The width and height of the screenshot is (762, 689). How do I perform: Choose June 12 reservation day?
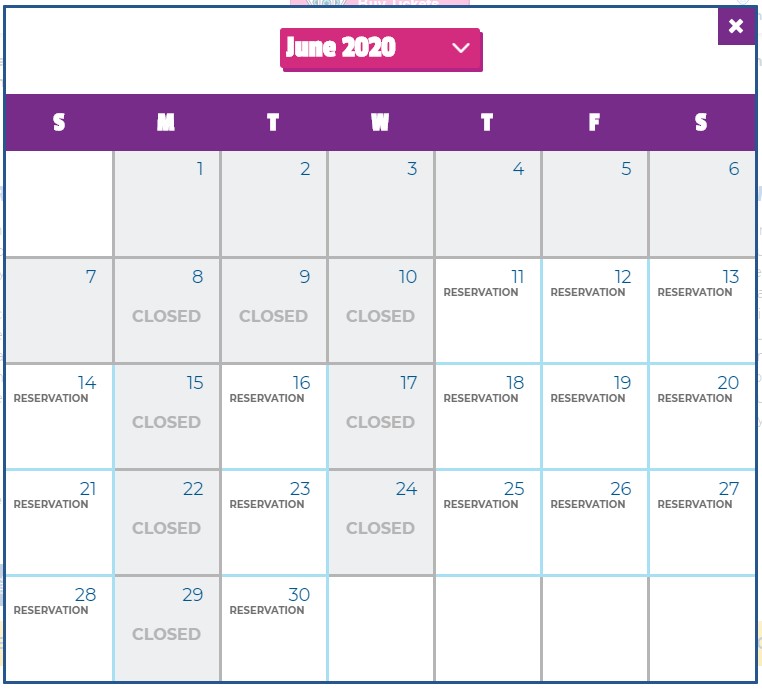pyautogui.click(x=595, y=310)
